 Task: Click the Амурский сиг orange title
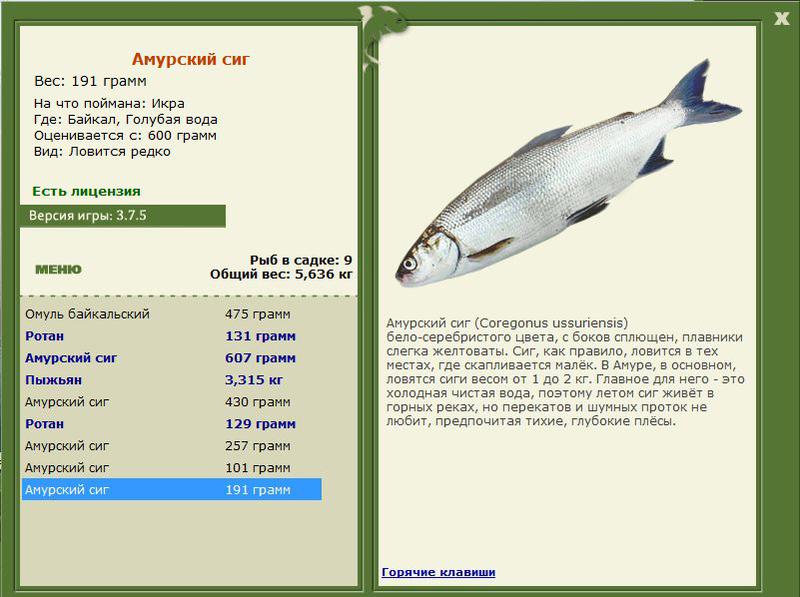pyautogui.click(x=190, y=59)
